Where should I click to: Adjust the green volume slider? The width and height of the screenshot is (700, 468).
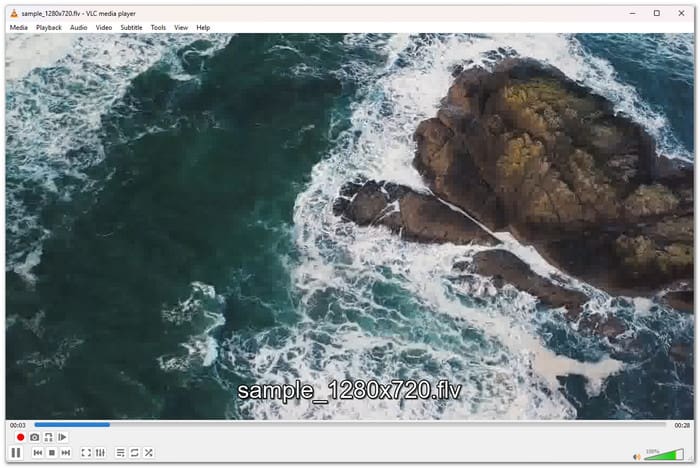pos(664,455)
